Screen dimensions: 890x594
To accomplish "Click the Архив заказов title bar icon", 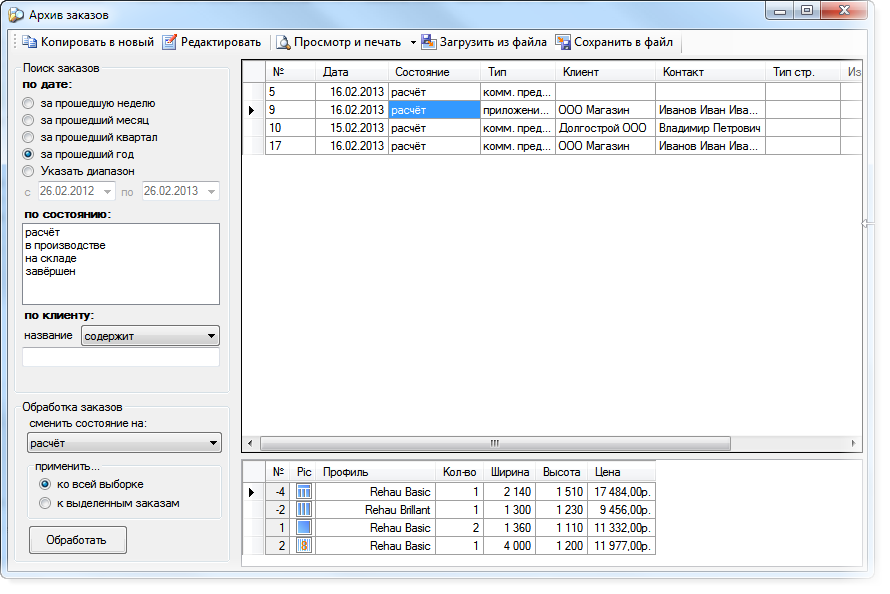I will [x=16, y=15].
